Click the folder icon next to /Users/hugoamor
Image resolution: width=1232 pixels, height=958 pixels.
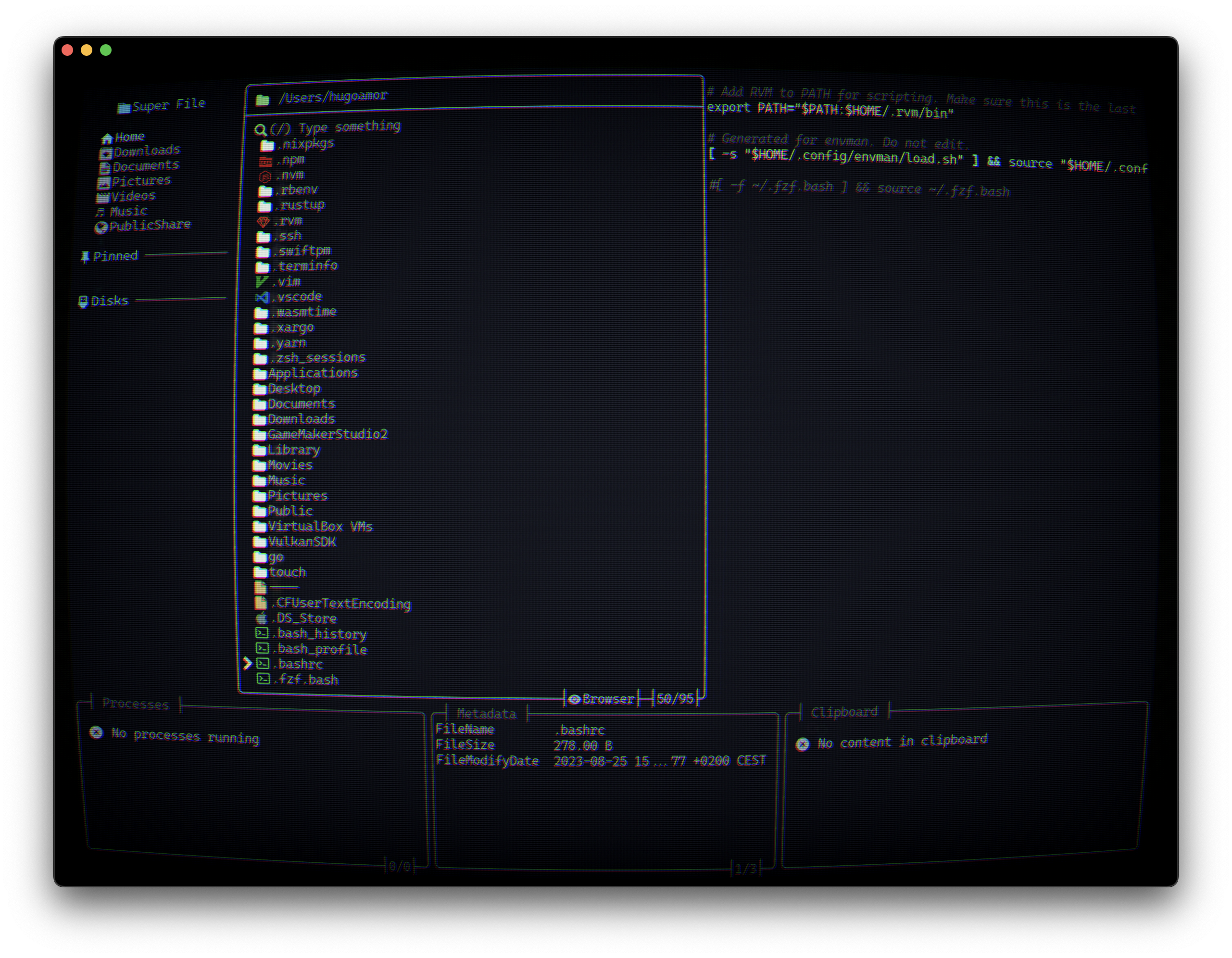tap(262, 100)
